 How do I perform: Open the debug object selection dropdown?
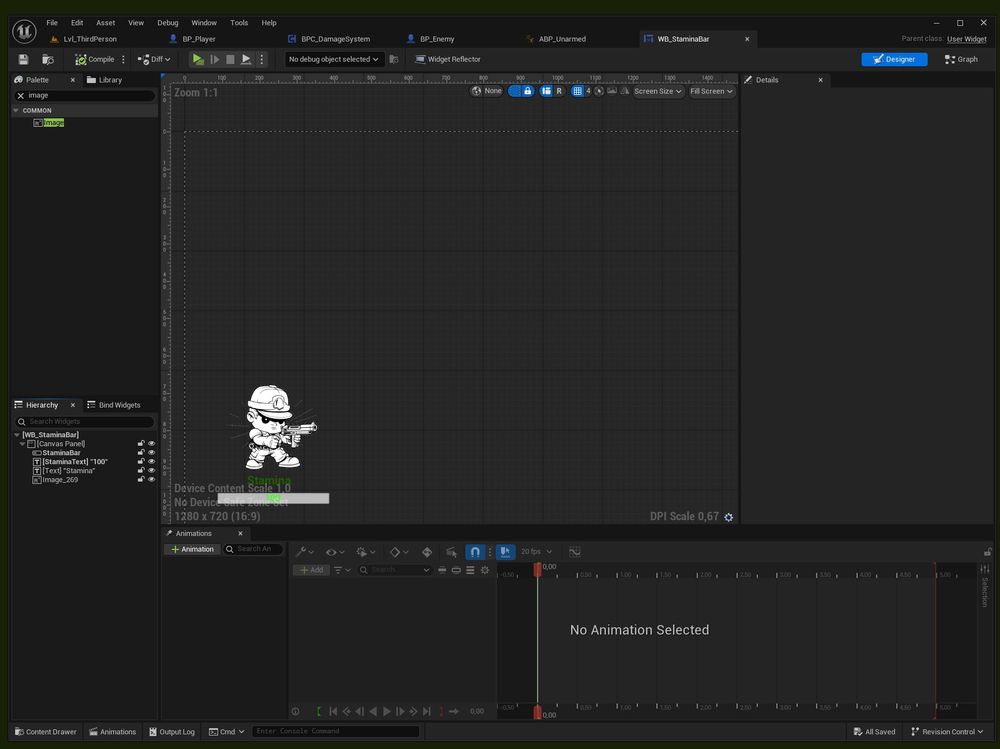click(333, 59)
